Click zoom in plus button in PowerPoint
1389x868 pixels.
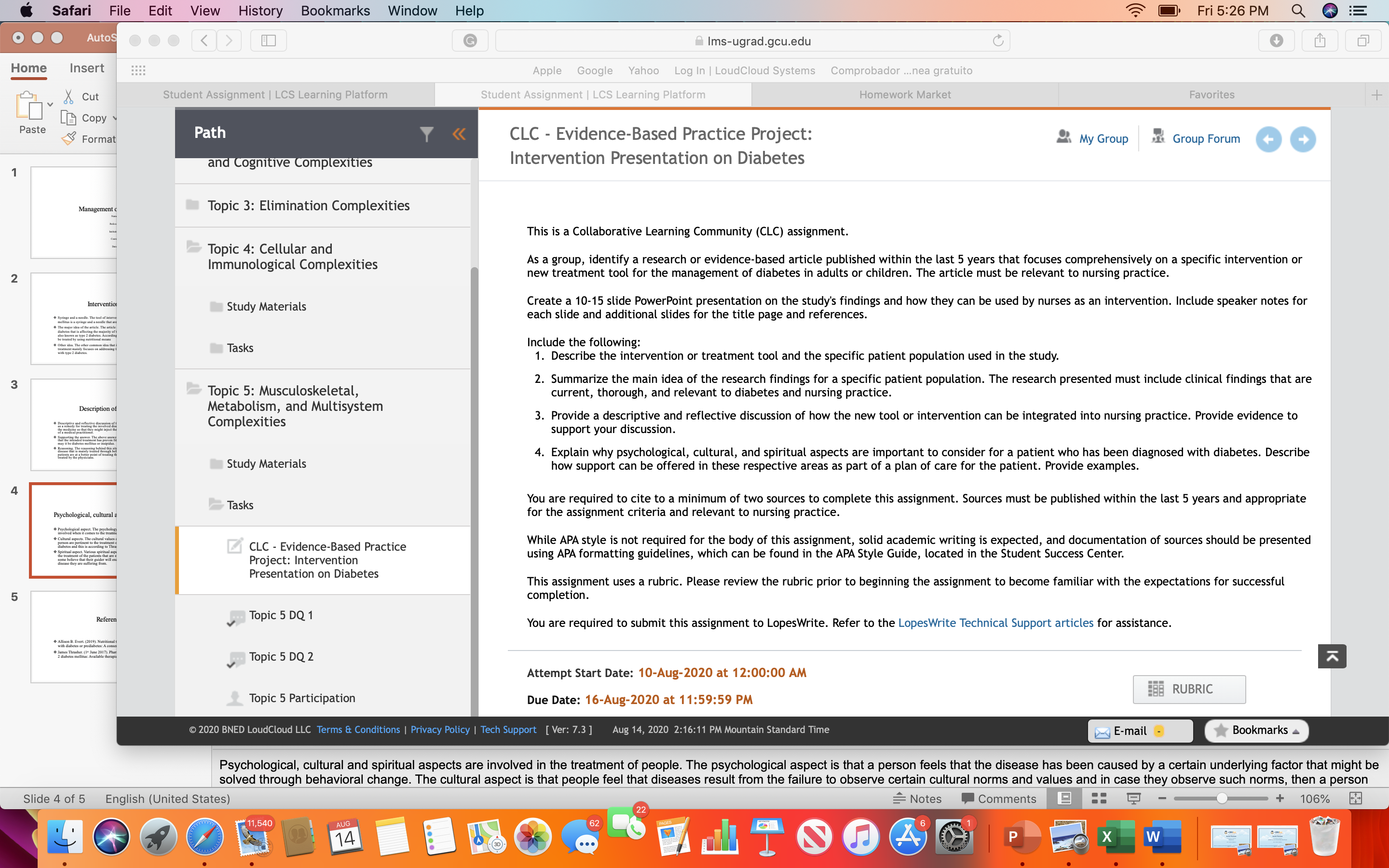pyautogui.click(x=1280, y=799)
